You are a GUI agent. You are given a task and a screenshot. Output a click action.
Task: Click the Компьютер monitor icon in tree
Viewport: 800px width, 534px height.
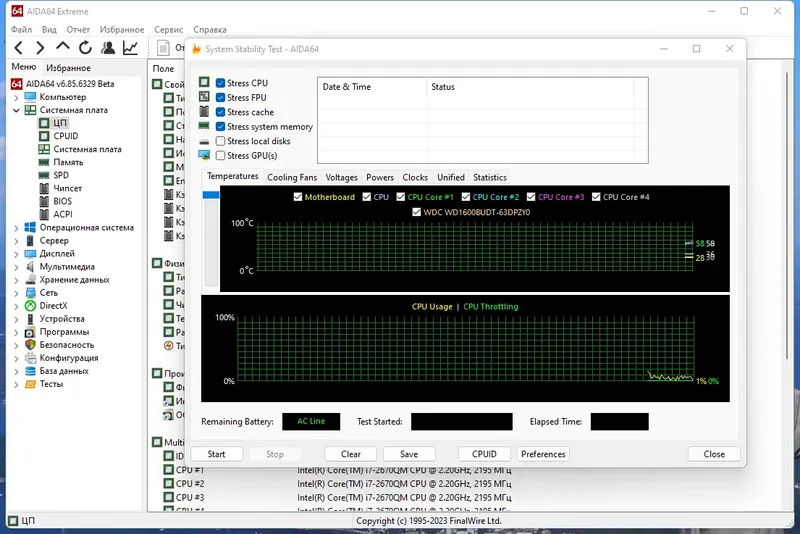[x=31, y=97]
